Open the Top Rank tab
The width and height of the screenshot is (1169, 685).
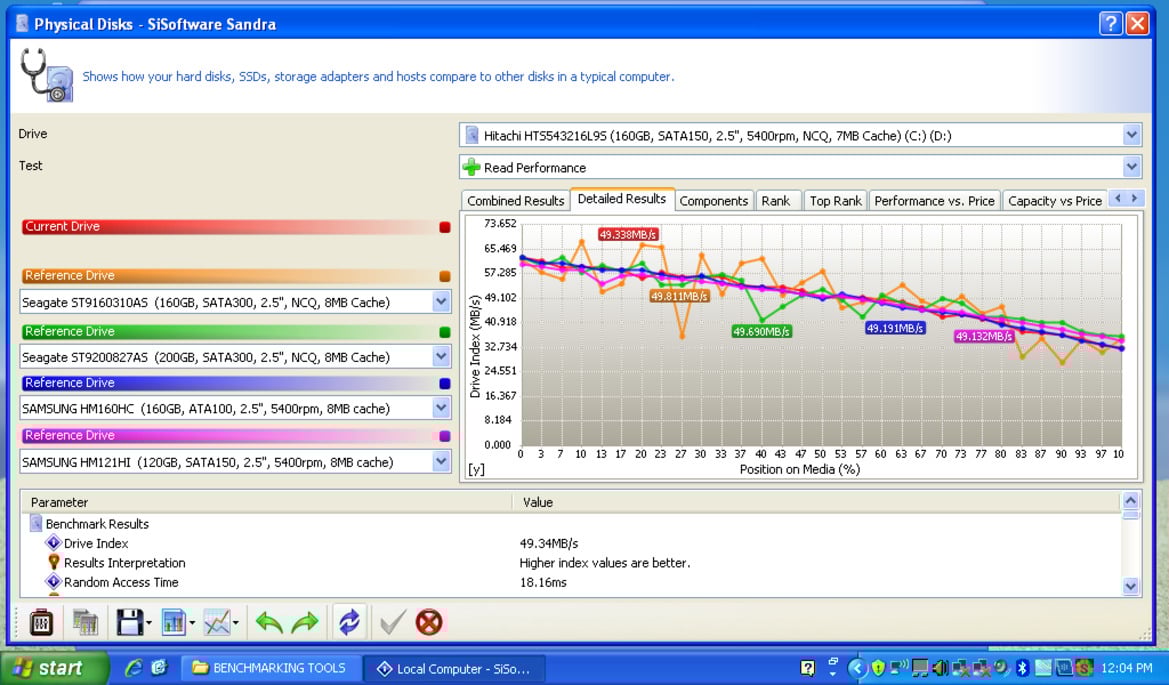[836, 201]
